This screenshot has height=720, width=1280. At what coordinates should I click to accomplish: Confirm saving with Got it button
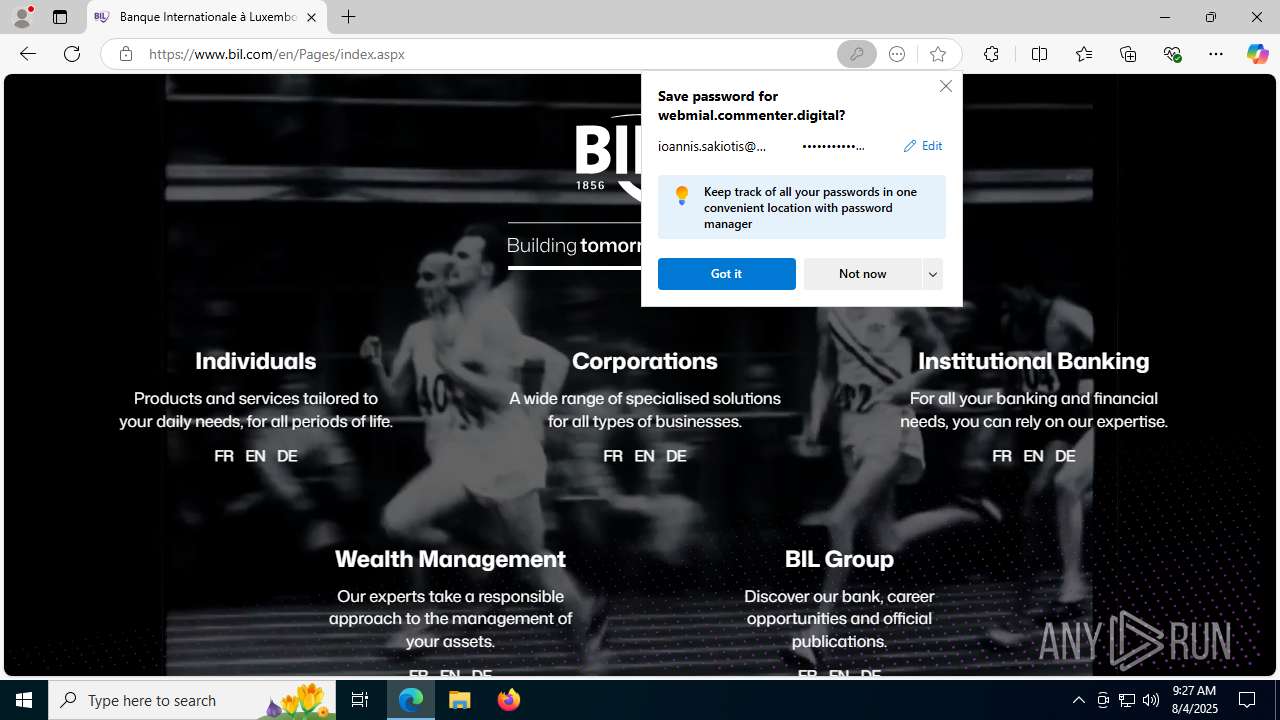pos(726,274)
